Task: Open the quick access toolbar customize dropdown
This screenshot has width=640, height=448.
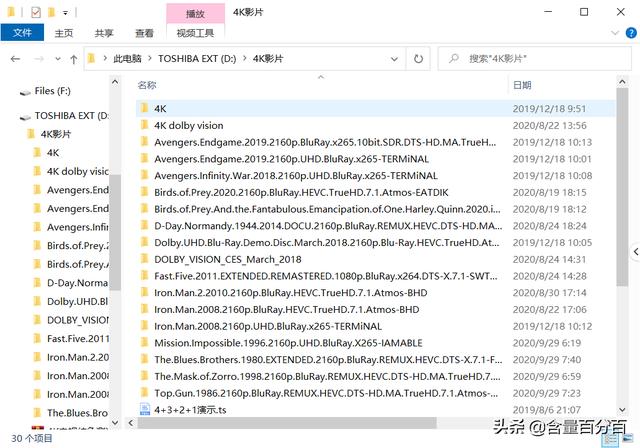Action: 65,13
